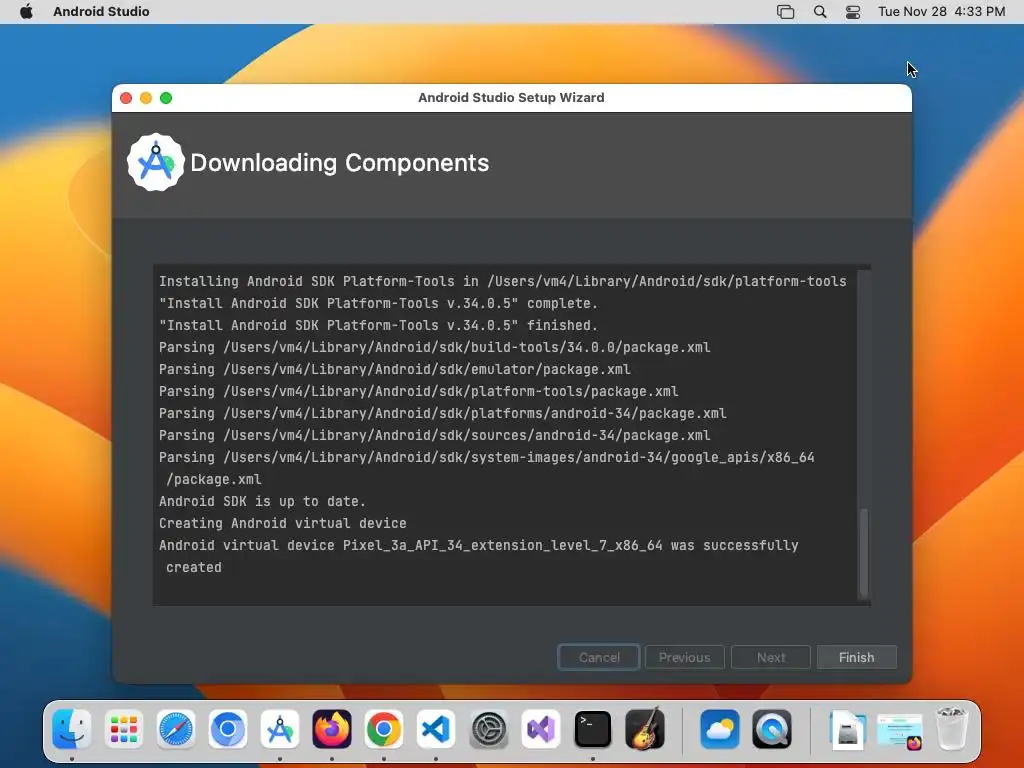Viewport: 1024px width, 768px height.
Task: Click the 'Android Studio Setup Wizard' title text
Action: pyautogui.click(x=511, y=98)
